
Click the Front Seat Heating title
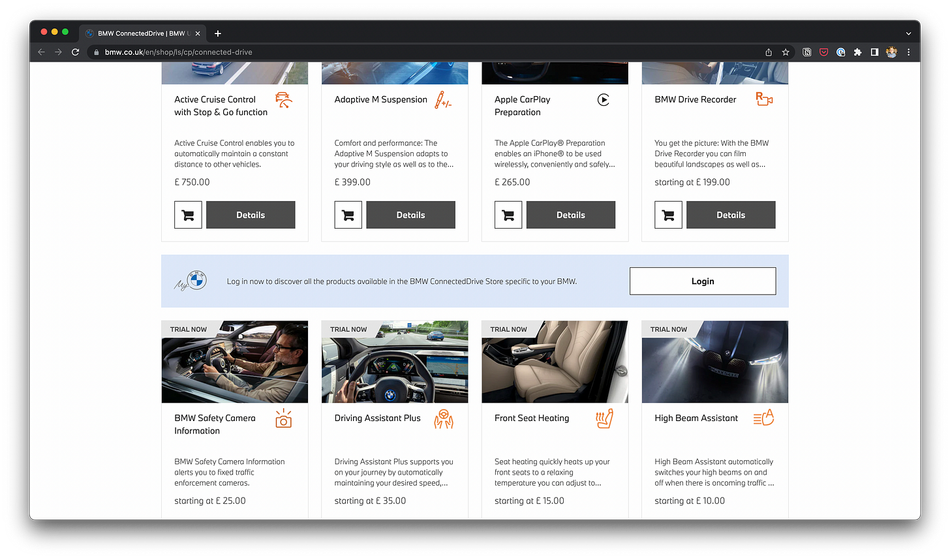click(531, 418)
